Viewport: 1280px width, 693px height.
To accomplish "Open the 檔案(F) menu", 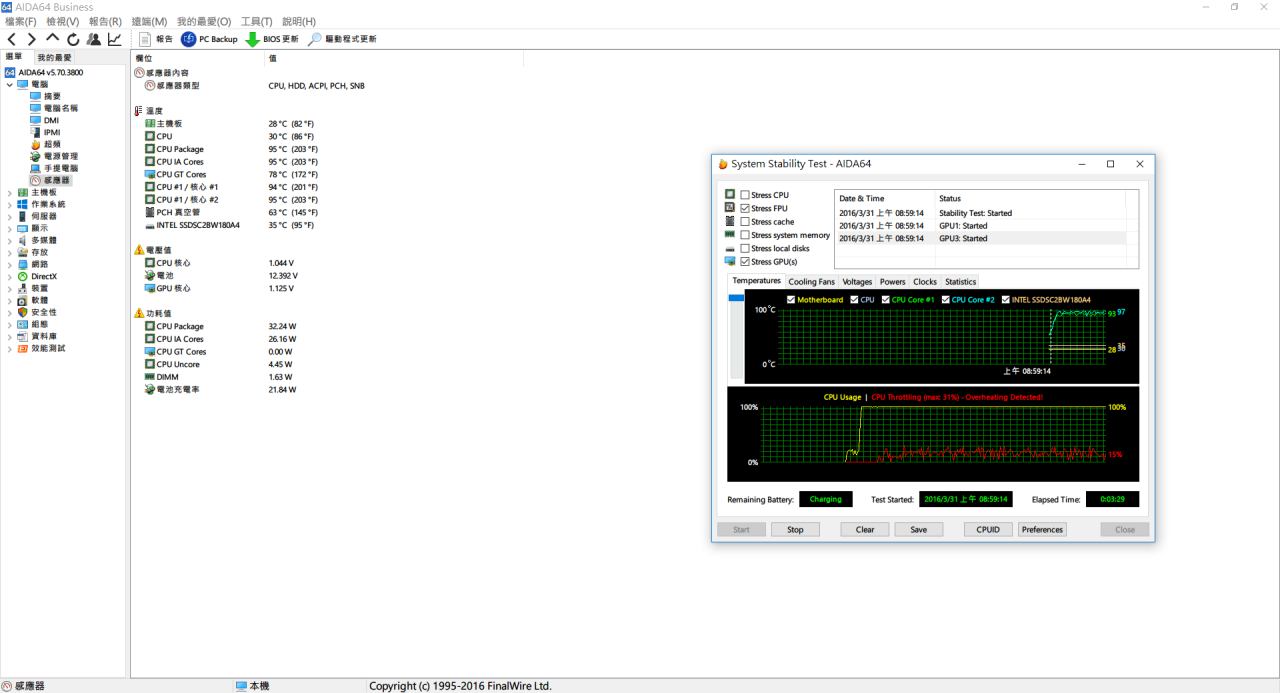I will click(x=20, y=21).
